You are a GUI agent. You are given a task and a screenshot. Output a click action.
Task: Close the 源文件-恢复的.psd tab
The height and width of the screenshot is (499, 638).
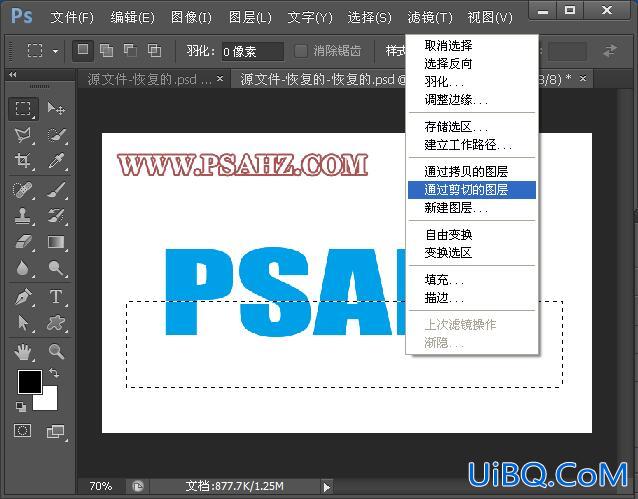220,78
